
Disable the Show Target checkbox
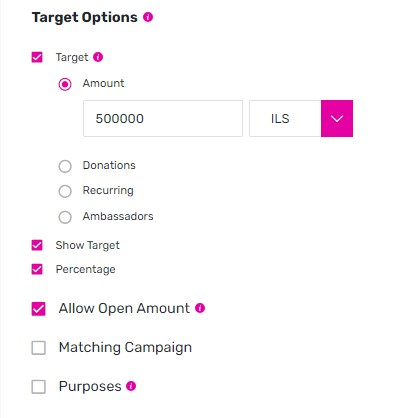click(37, 245)
